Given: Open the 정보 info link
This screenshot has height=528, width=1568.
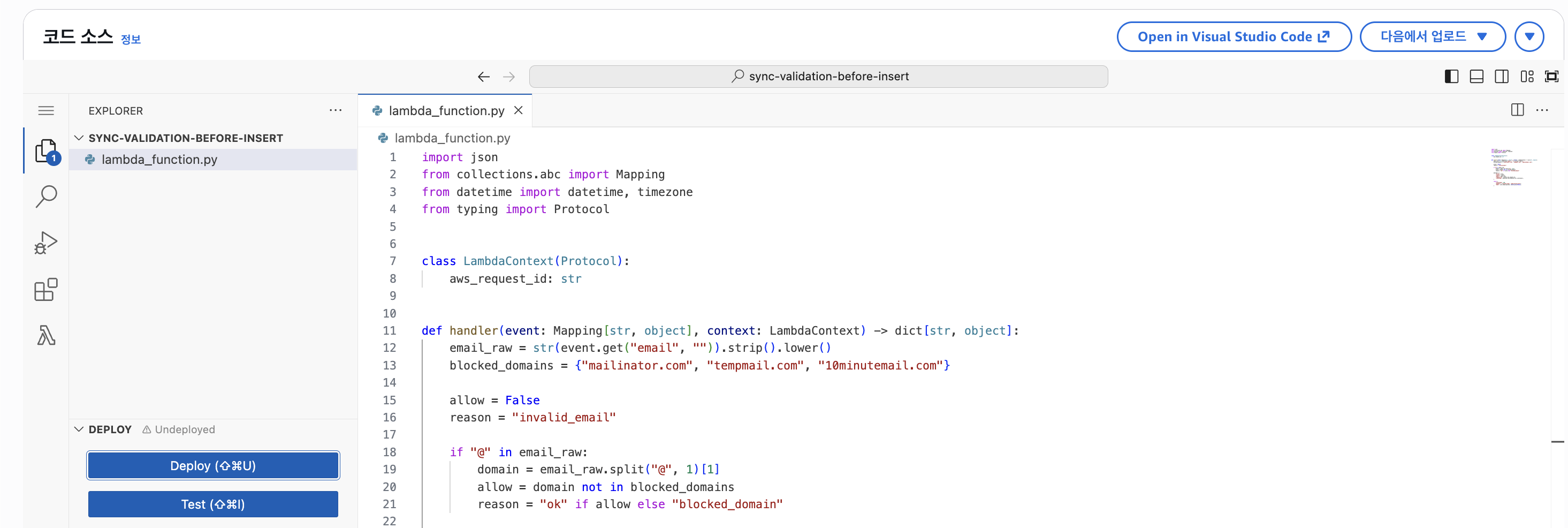Looking at the screenshot, I should click(x=131, y=39).
